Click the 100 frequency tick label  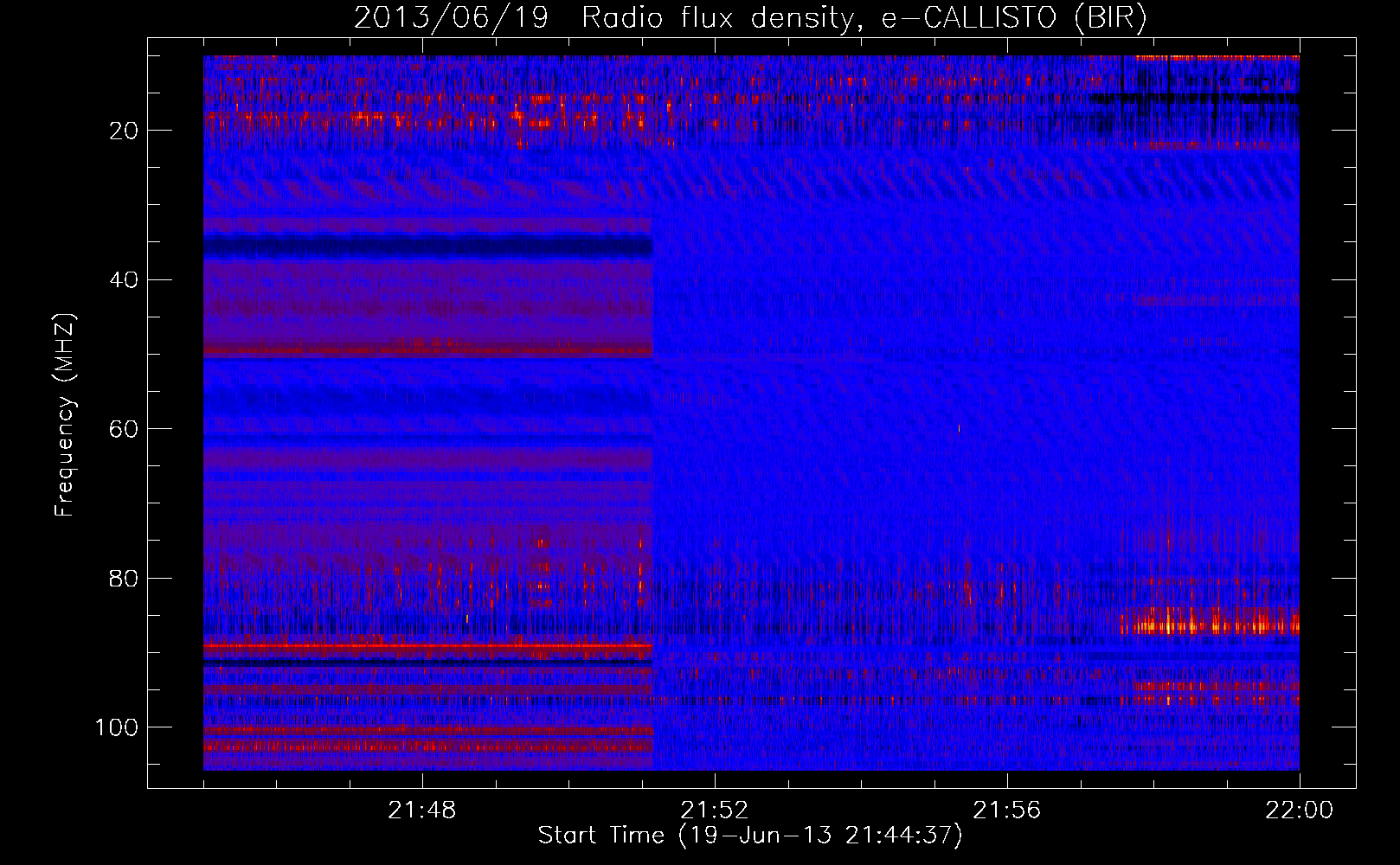coord(117,727)
